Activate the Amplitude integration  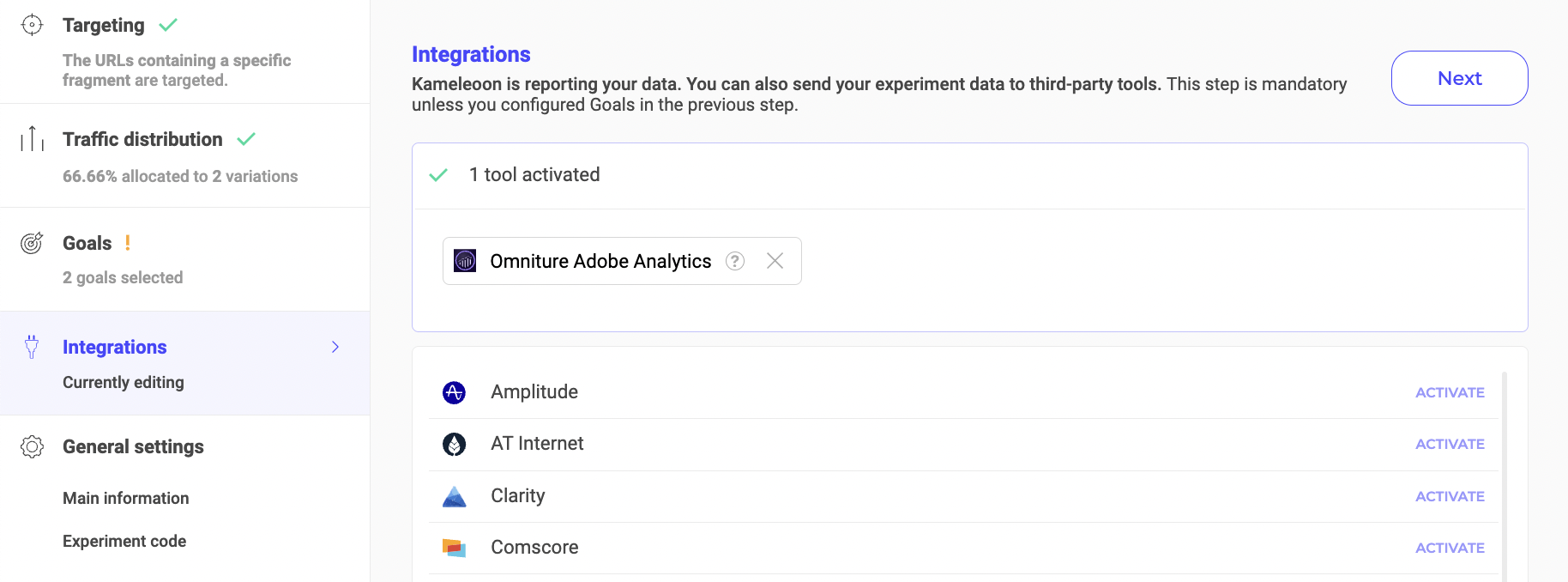click(1450, 392)
